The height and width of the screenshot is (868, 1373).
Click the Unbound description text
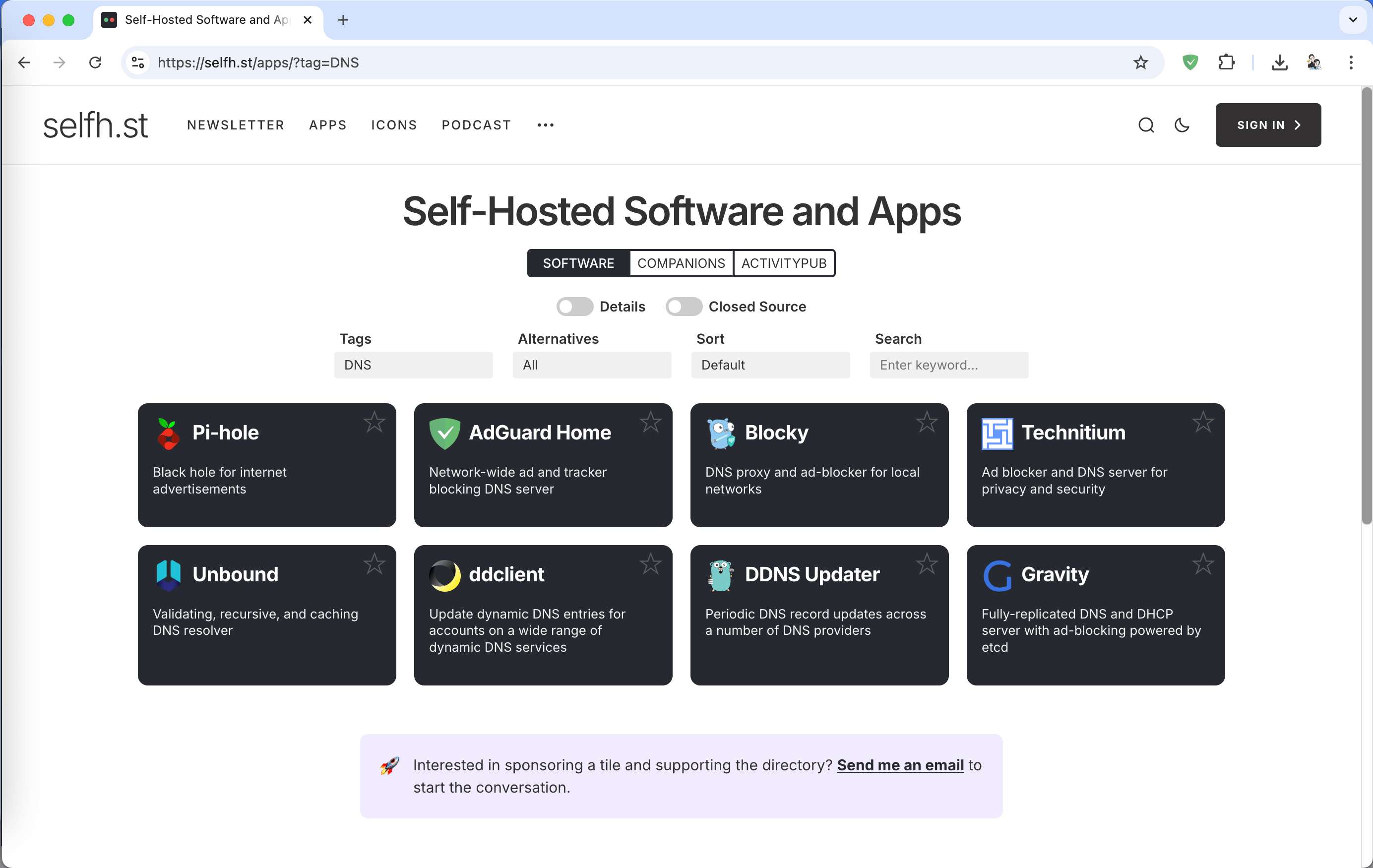255,621
